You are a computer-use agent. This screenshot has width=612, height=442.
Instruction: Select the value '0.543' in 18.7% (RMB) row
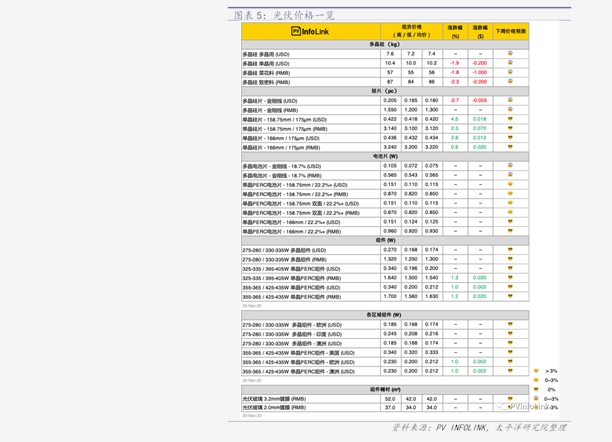tap(411, 175)
